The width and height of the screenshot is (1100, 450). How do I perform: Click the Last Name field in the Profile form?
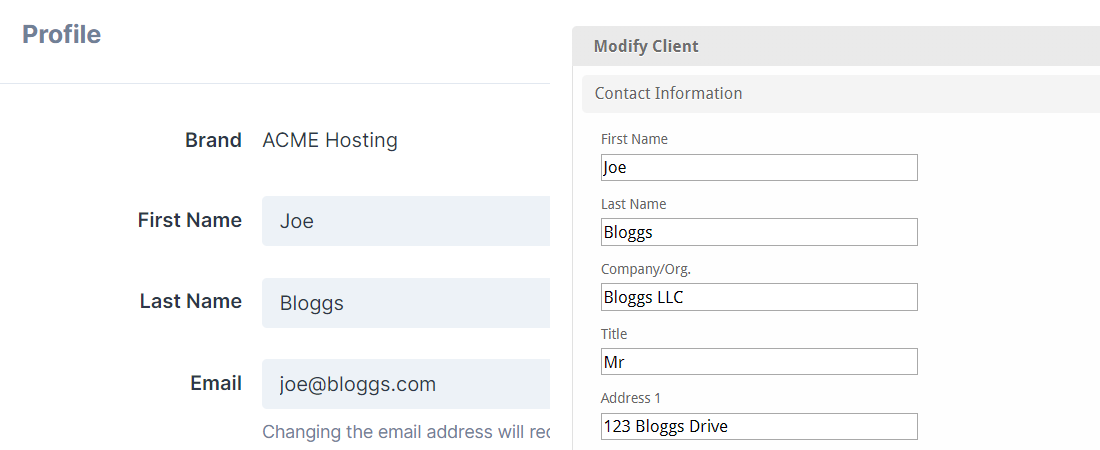coord(405,303)
